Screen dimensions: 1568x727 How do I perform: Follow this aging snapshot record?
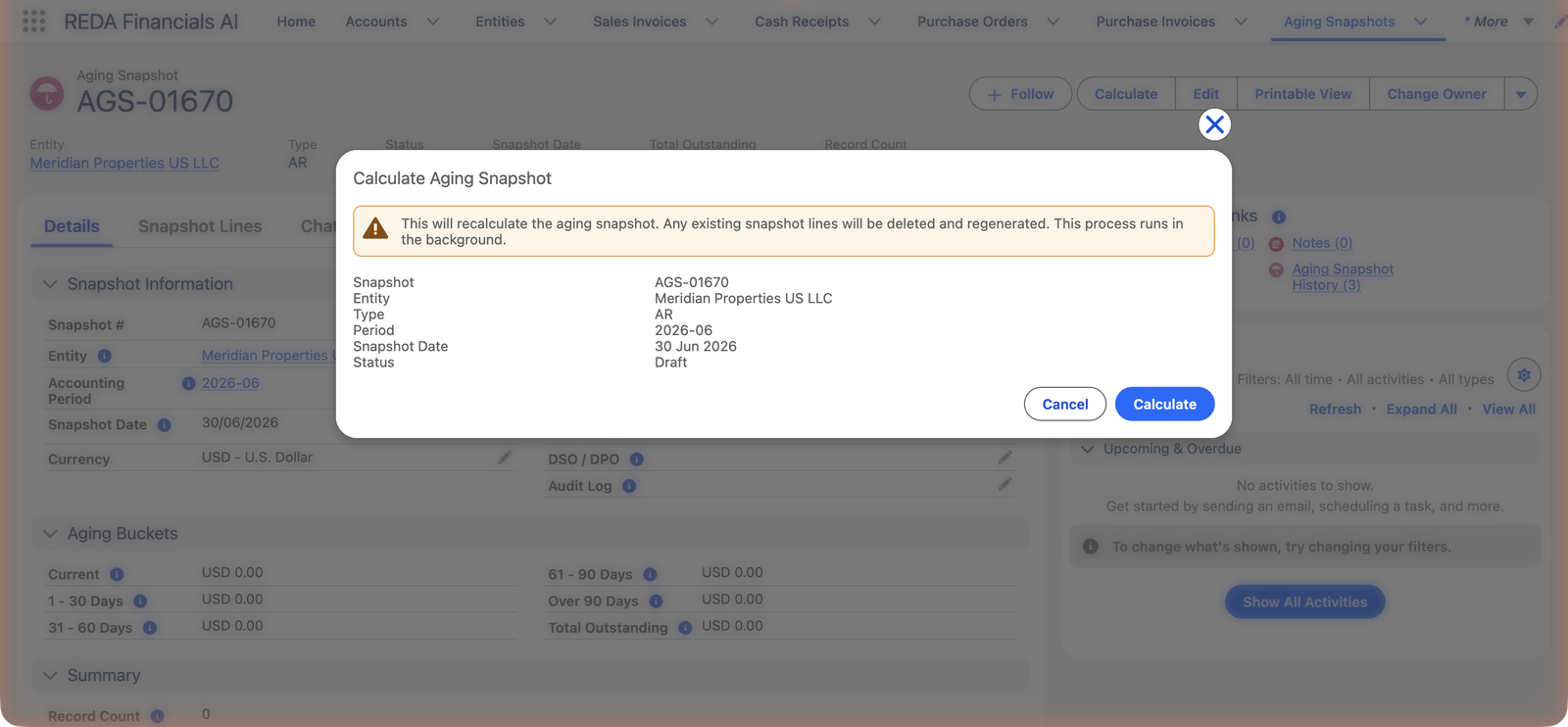(1020, 94)
